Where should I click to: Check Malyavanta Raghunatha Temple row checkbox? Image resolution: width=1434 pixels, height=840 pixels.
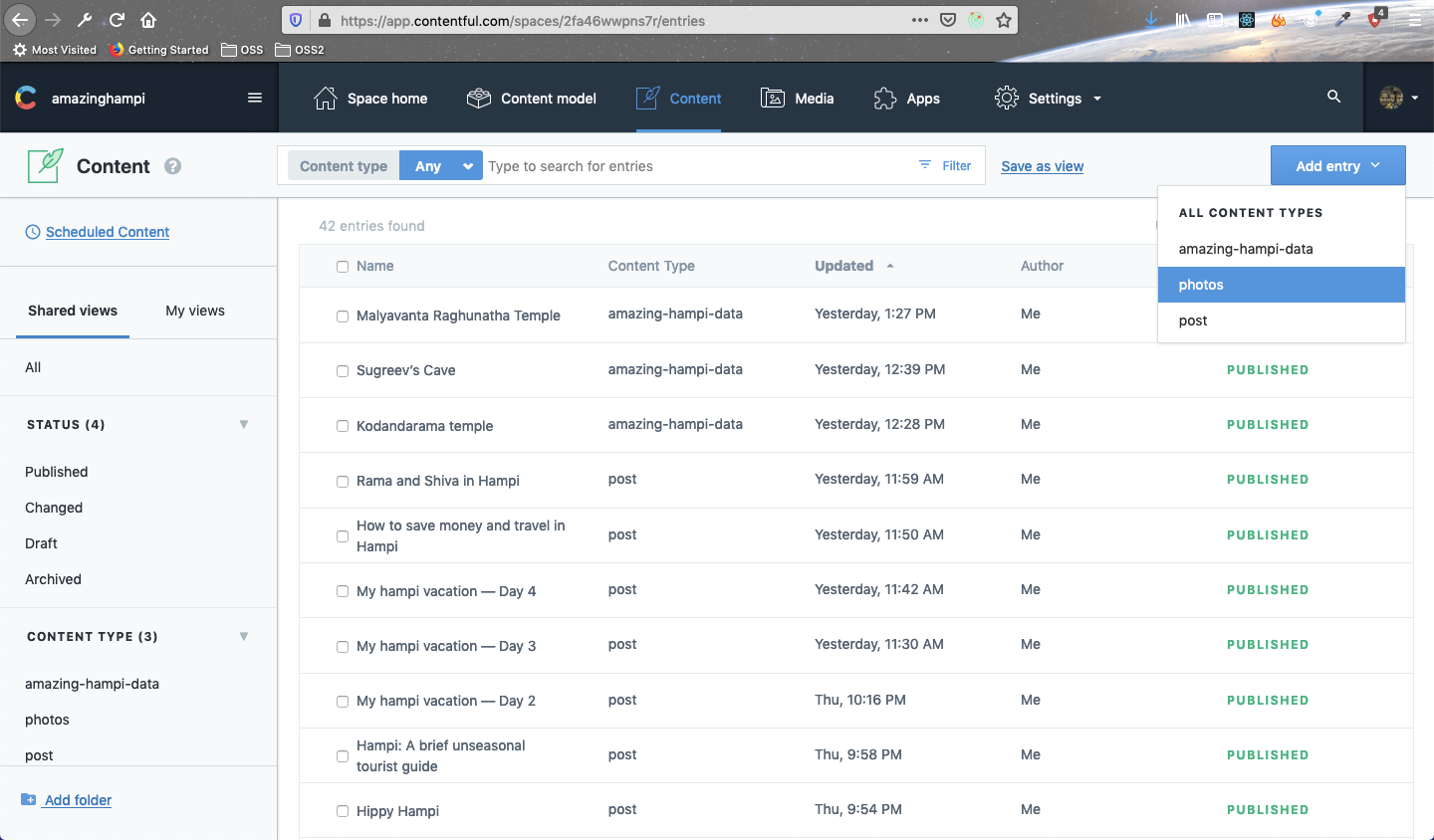pos(343,316)
